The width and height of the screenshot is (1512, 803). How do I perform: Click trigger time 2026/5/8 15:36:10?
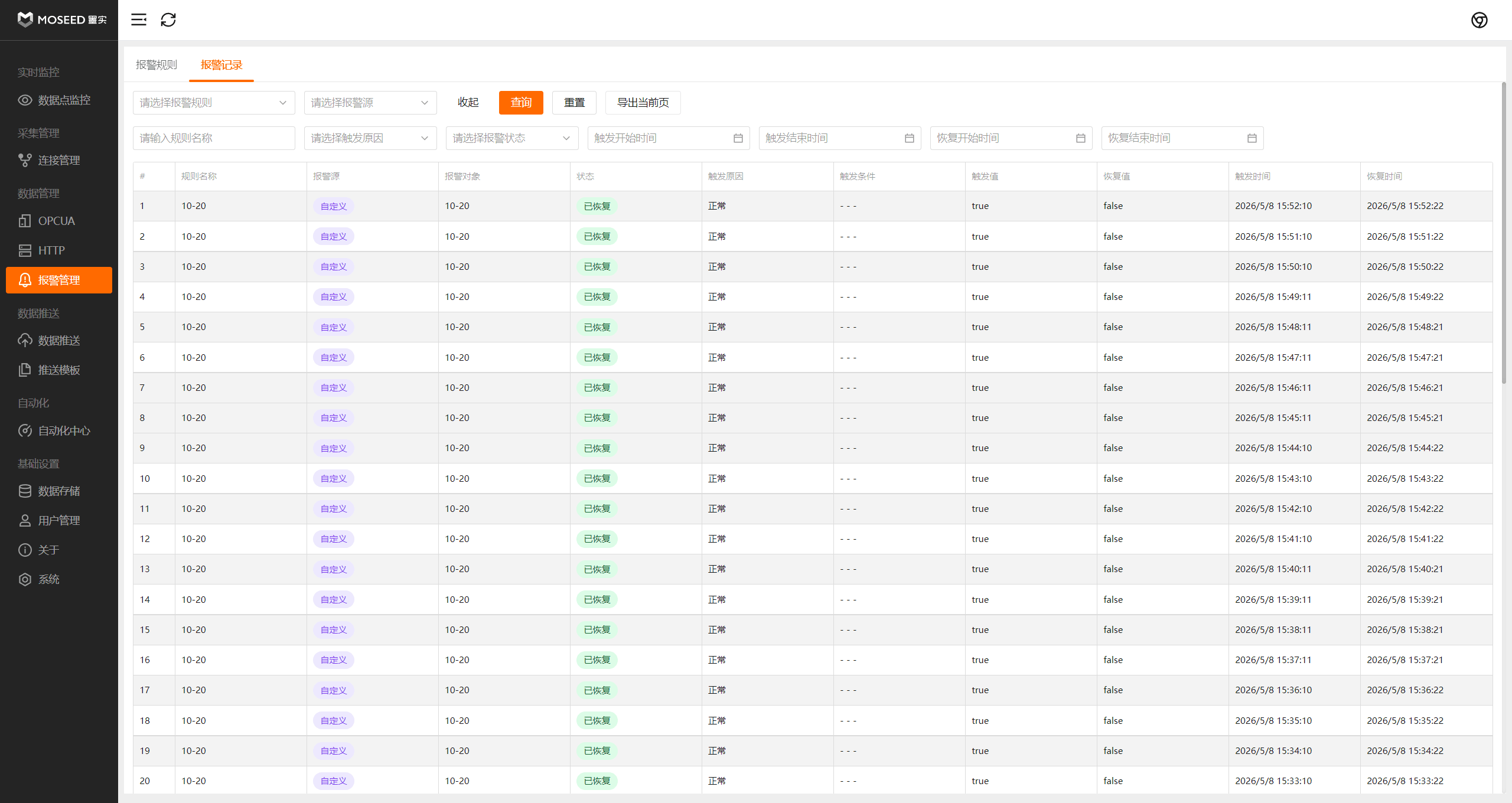pyautogui.click(x=1273, y=690)
